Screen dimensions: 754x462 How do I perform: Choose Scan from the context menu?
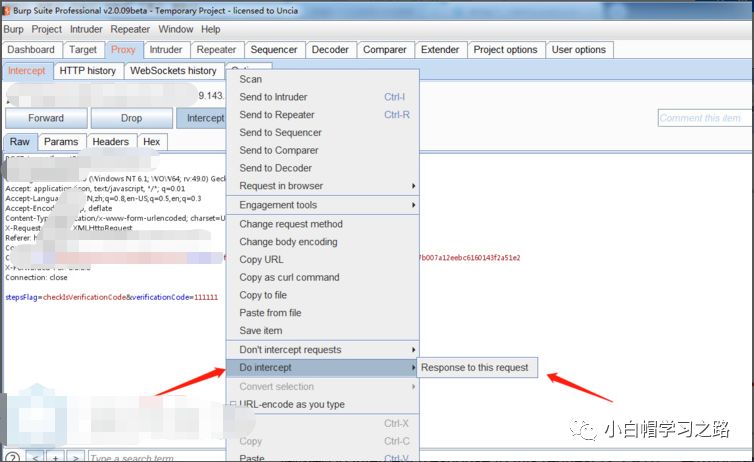pos(323,79)
